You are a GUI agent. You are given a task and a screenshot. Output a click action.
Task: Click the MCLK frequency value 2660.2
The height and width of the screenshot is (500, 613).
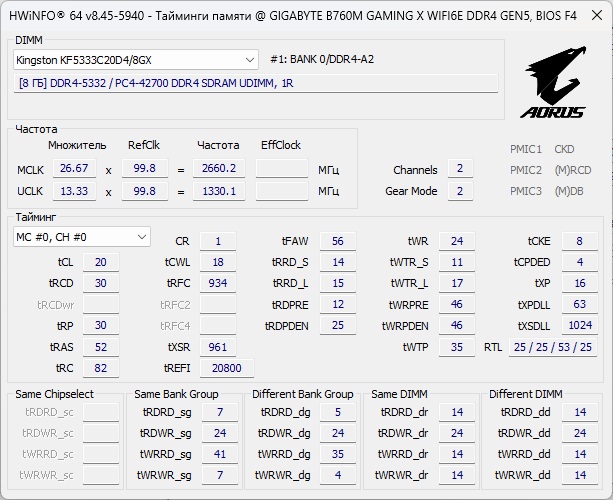tap(219, 168)
